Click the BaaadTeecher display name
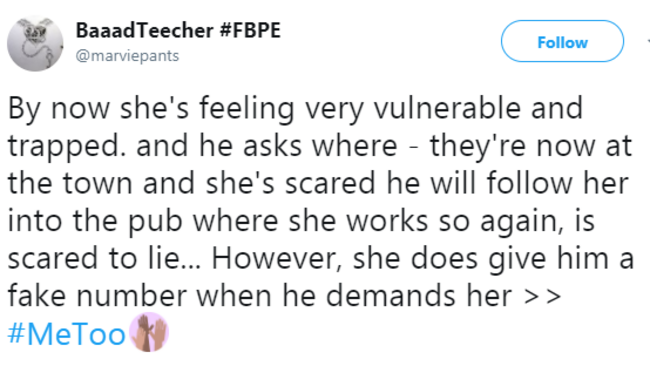Image resolution: width=650 pixels, height=366 pixels. coord(144,30)
